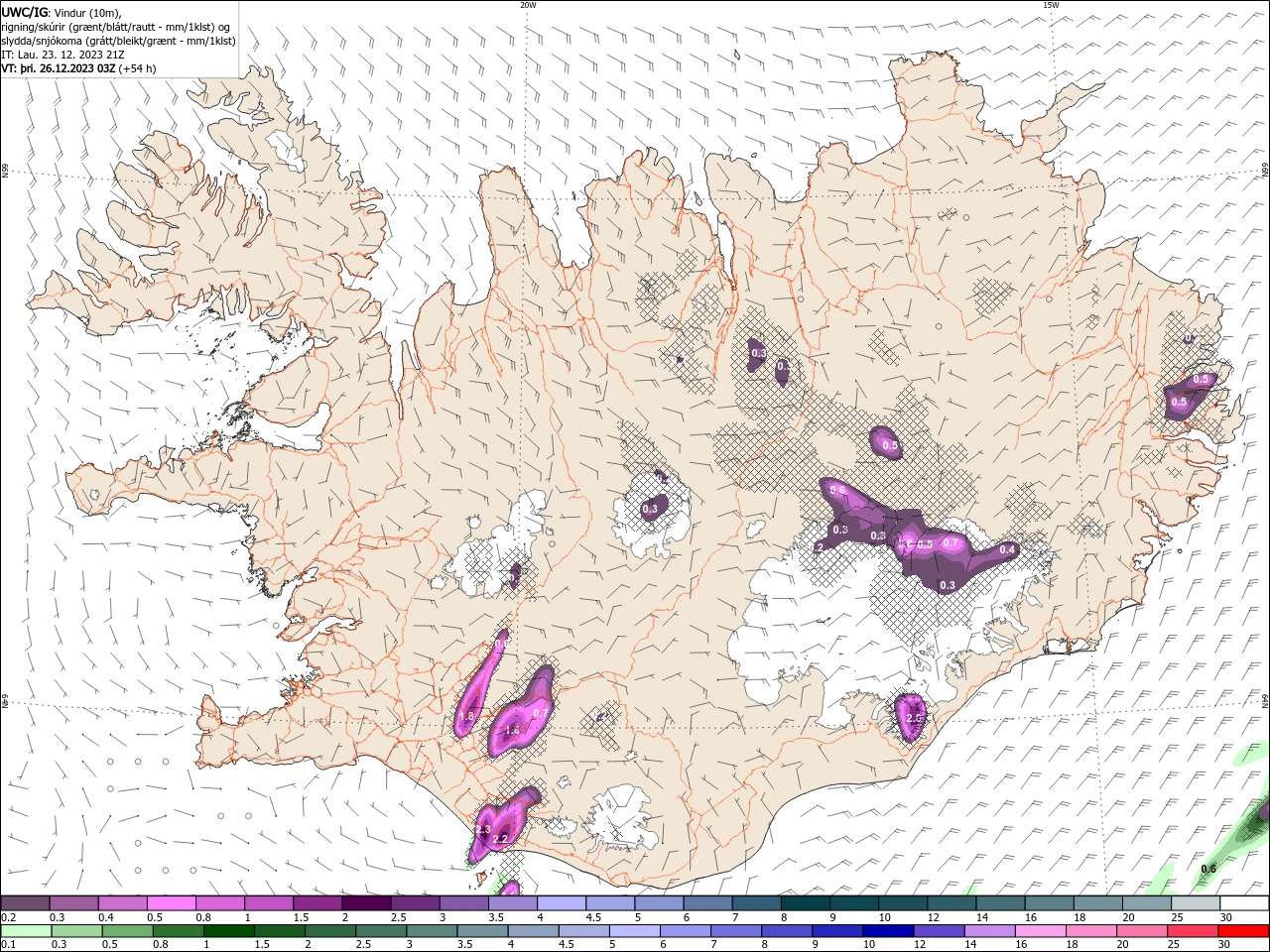
Task: Pick the bright red 30 rain swatch
Action: (x=1241, y=931)
